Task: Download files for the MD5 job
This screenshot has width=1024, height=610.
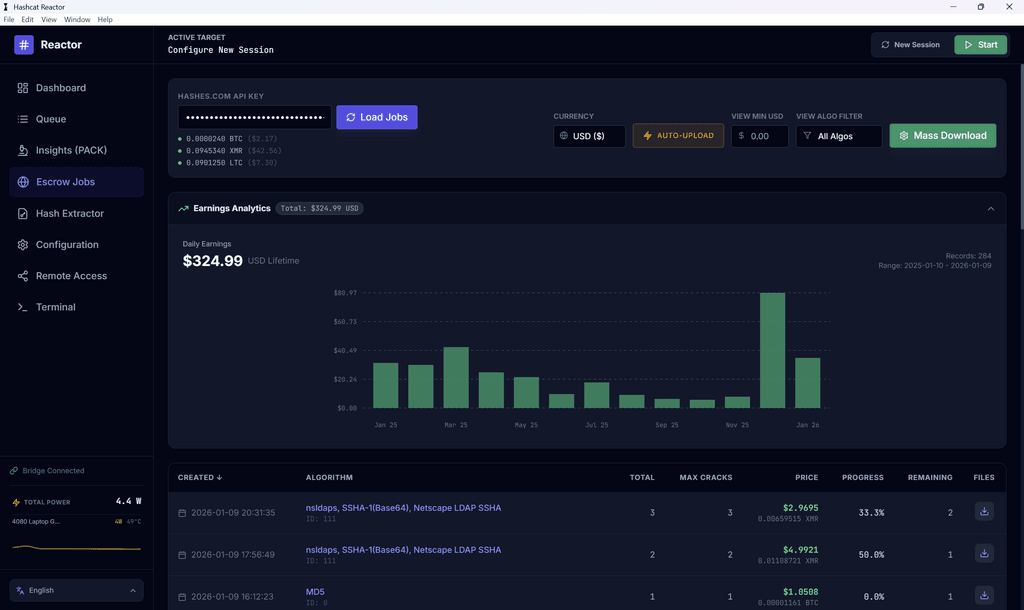Action: [984, 595]
